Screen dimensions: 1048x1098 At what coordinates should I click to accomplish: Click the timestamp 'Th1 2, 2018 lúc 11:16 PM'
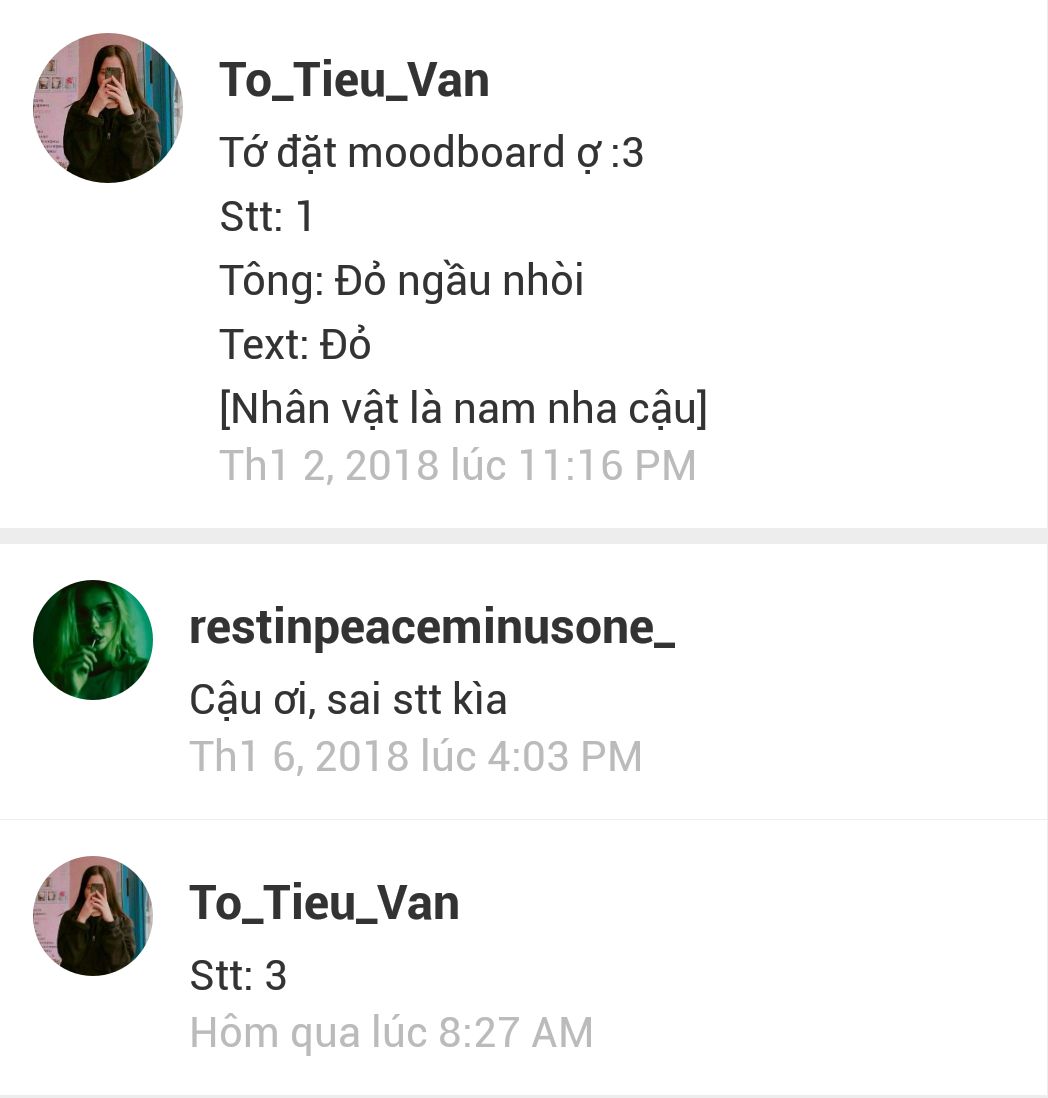(x=458, y=465)
